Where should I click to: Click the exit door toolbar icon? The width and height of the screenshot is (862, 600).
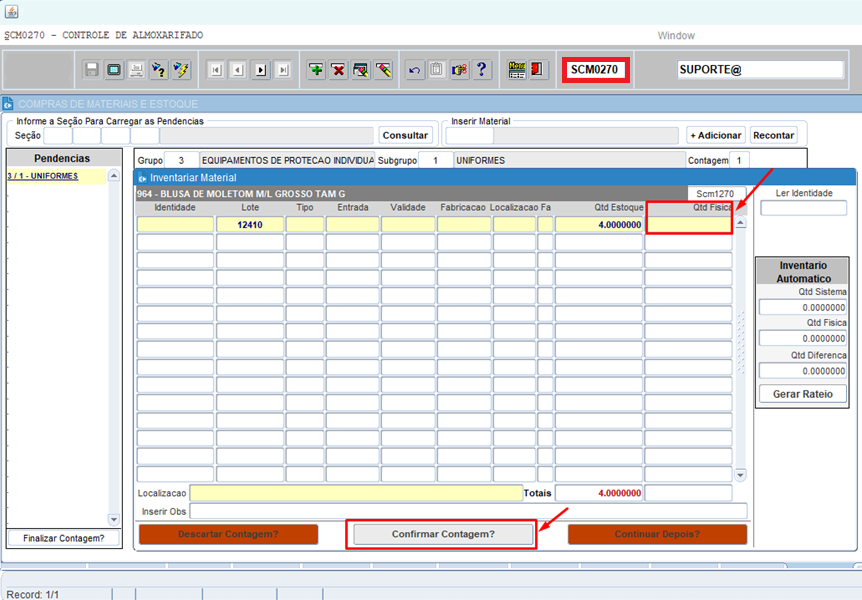[x=538, y=70]
